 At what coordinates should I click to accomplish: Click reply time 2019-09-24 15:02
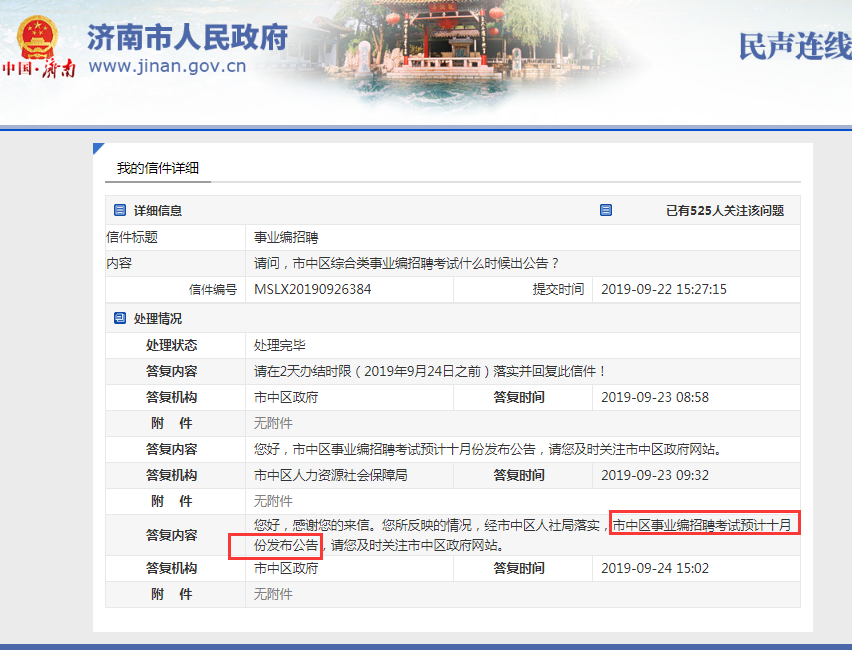[x=655, y=568]
